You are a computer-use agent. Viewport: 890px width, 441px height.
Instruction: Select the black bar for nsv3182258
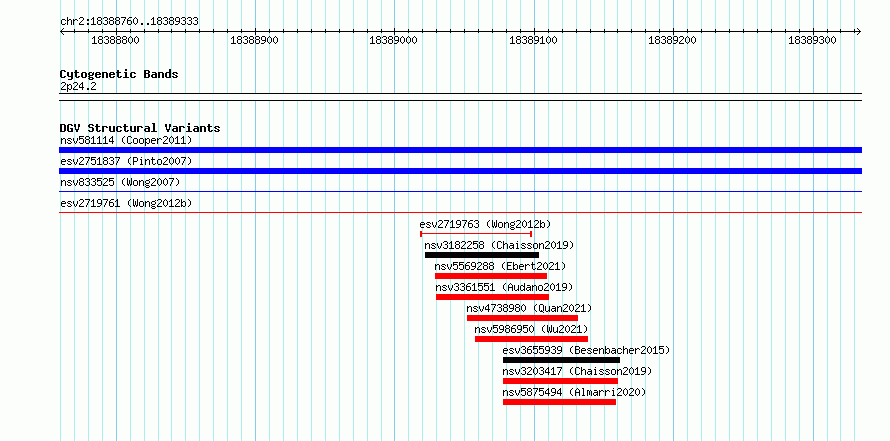(482, 255)
